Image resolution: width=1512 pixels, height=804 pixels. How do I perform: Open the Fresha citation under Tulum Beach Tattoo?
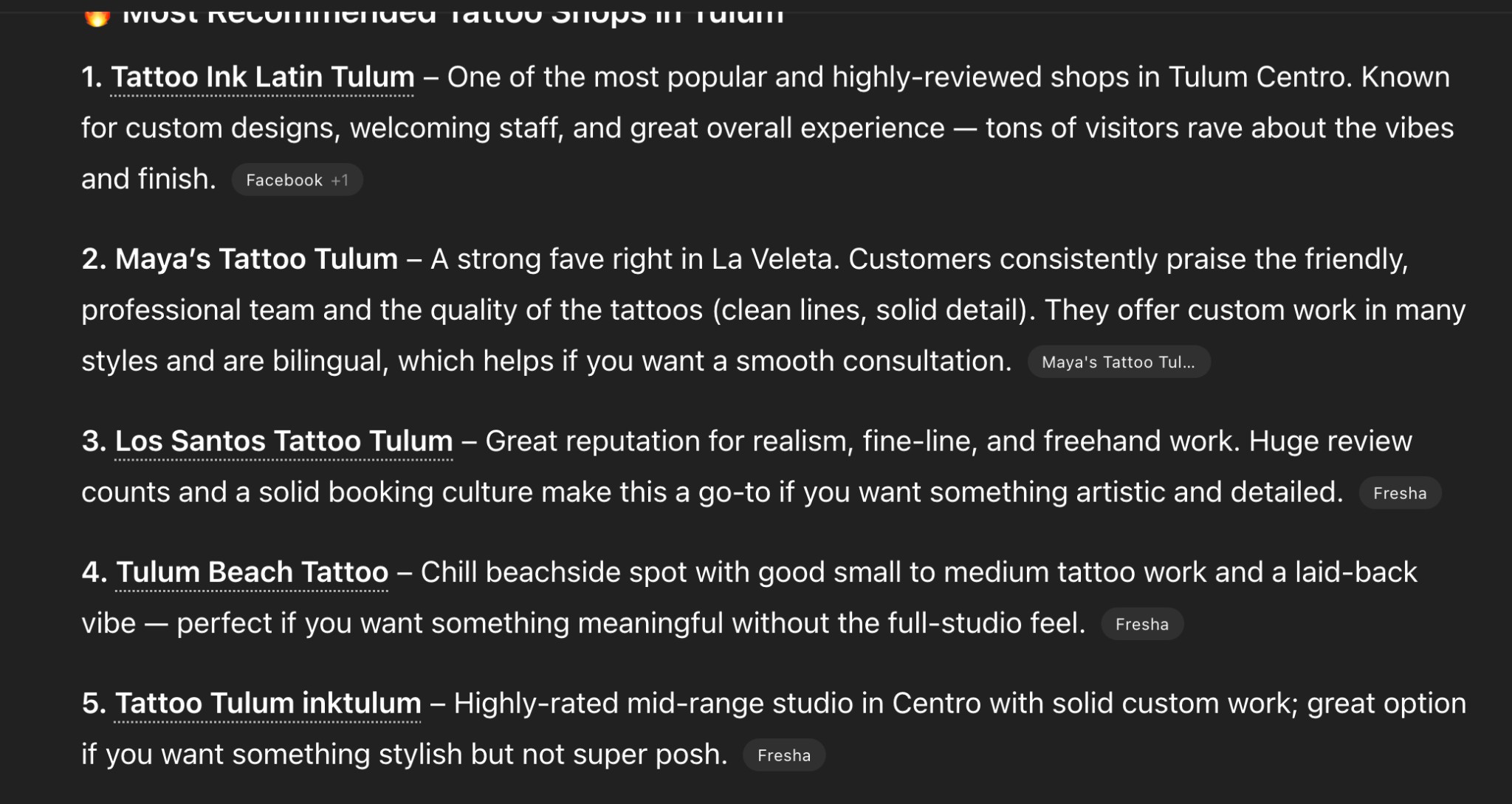tap(1142, 624)
